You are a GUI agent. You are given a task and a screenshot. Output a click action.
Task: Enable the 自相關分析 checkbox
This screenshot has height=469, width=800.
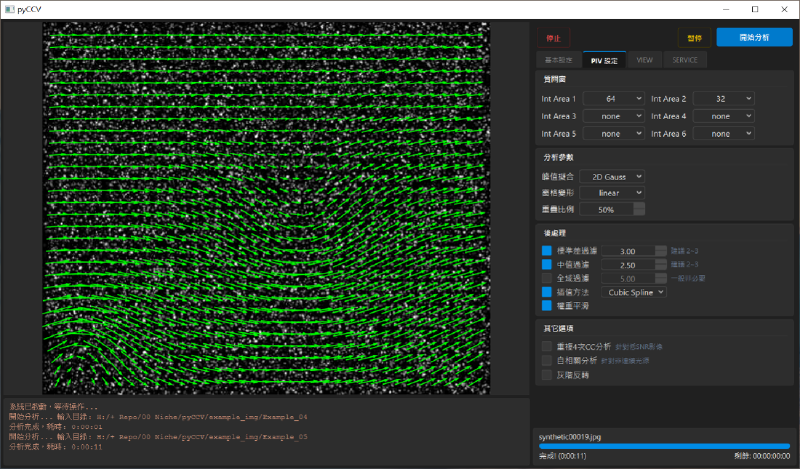tap(547, 361)
